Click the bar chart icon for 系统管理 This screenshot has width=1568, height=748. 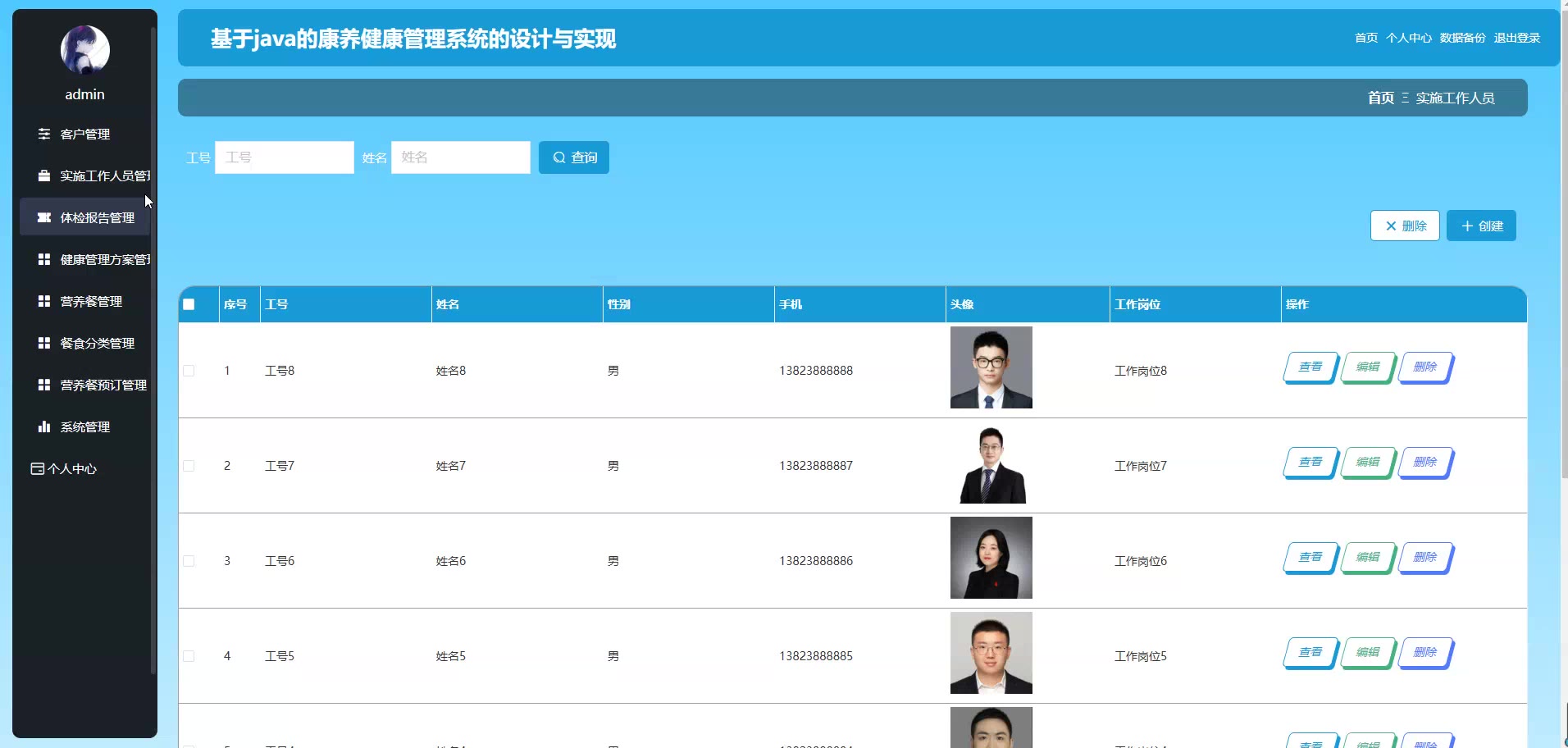[44, 426]
